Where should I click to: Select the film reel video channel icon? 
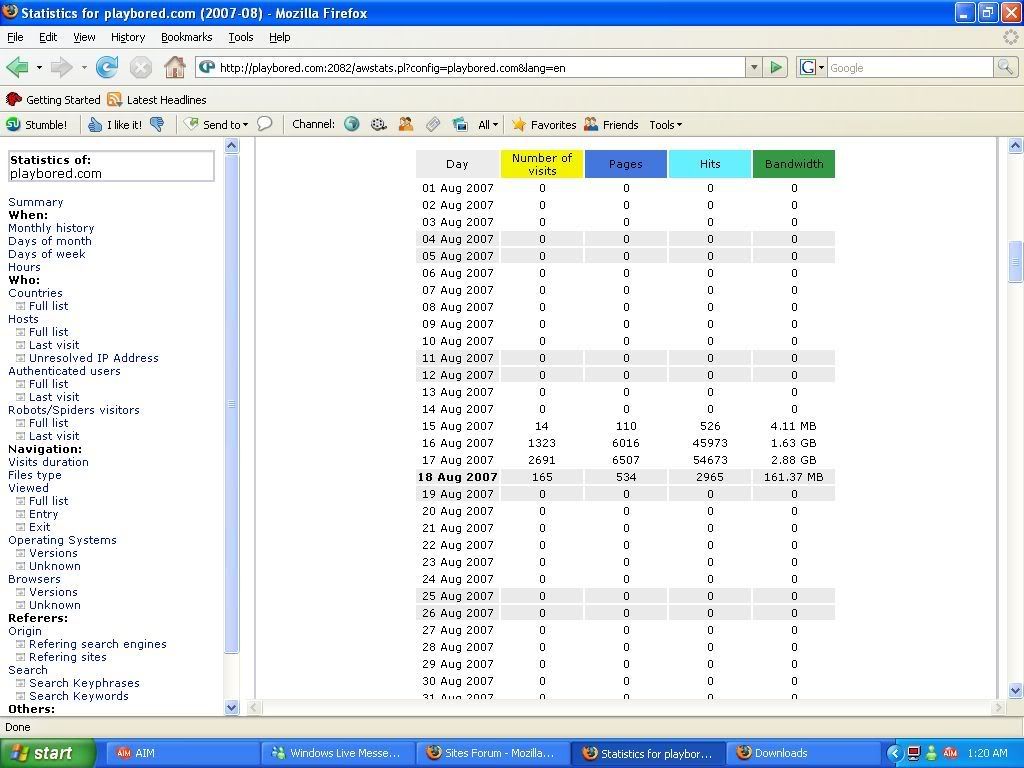(x=379, y=125)
